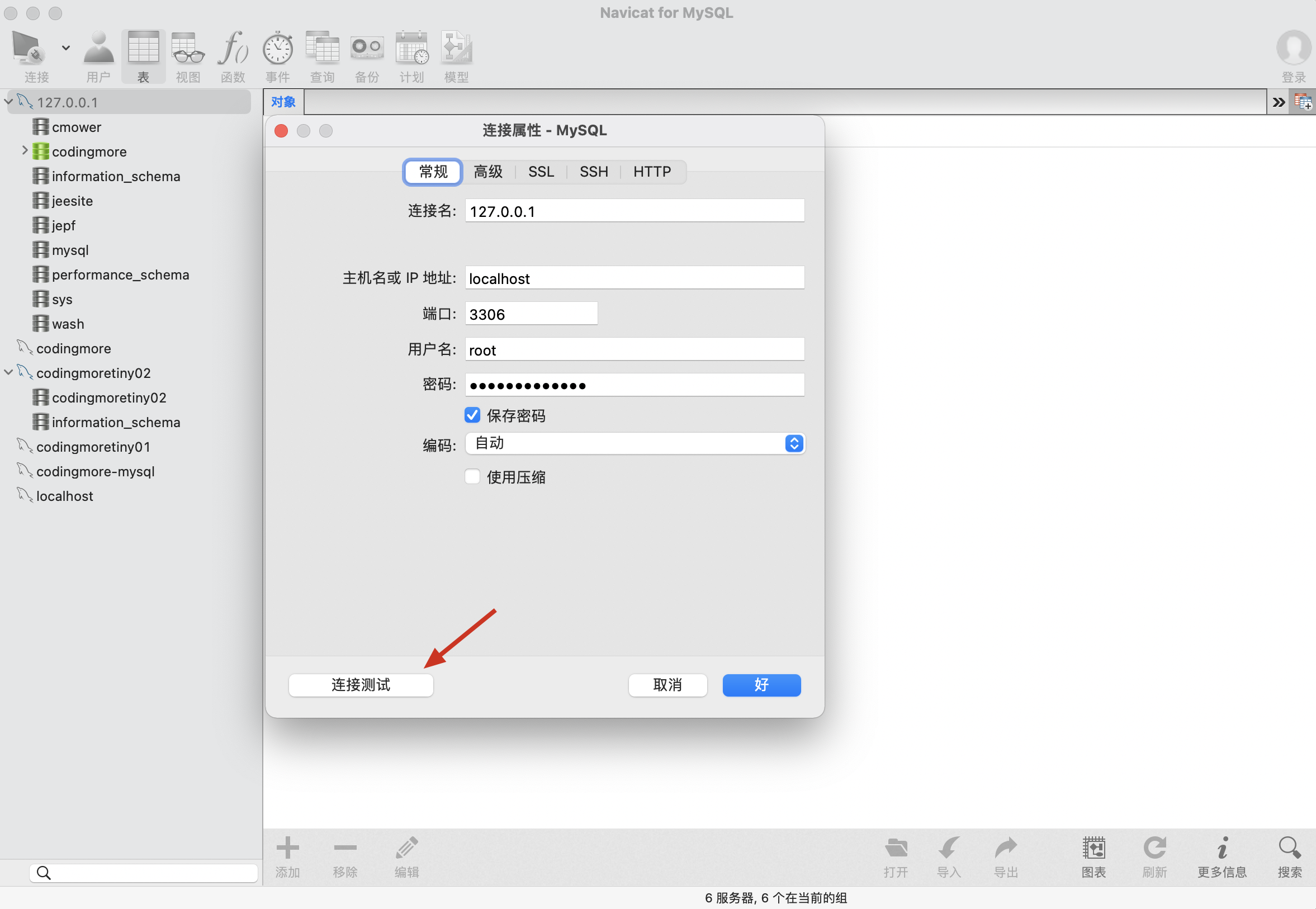This screenshot has width=1316, height=909.
Task: Open the 备份 (Backup) toolbar icon
Action: coord(367,49)
